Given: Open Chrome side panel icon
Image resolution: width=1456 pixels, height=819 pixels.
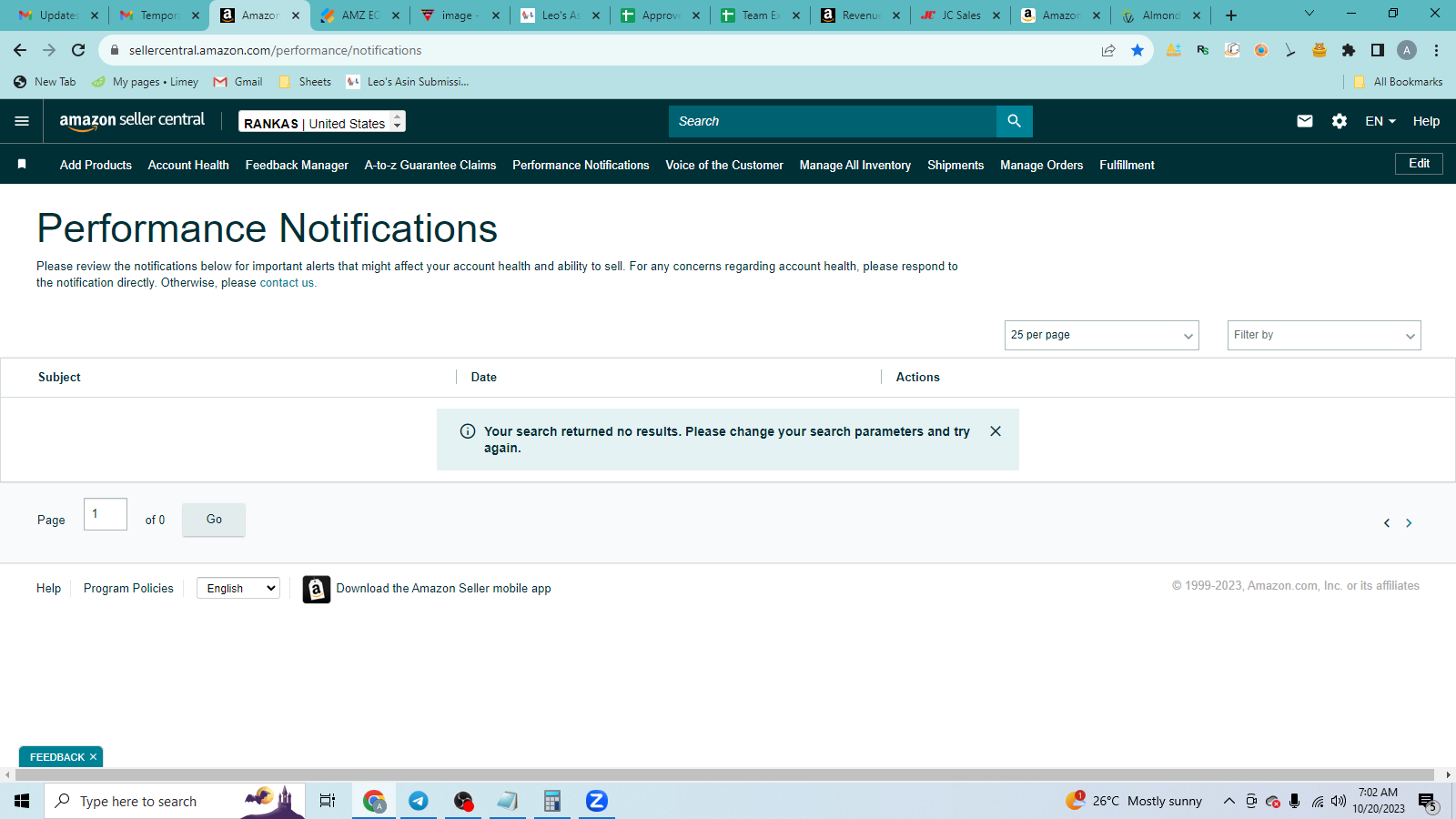Looking at the screenshot, I should point(1378,50).
